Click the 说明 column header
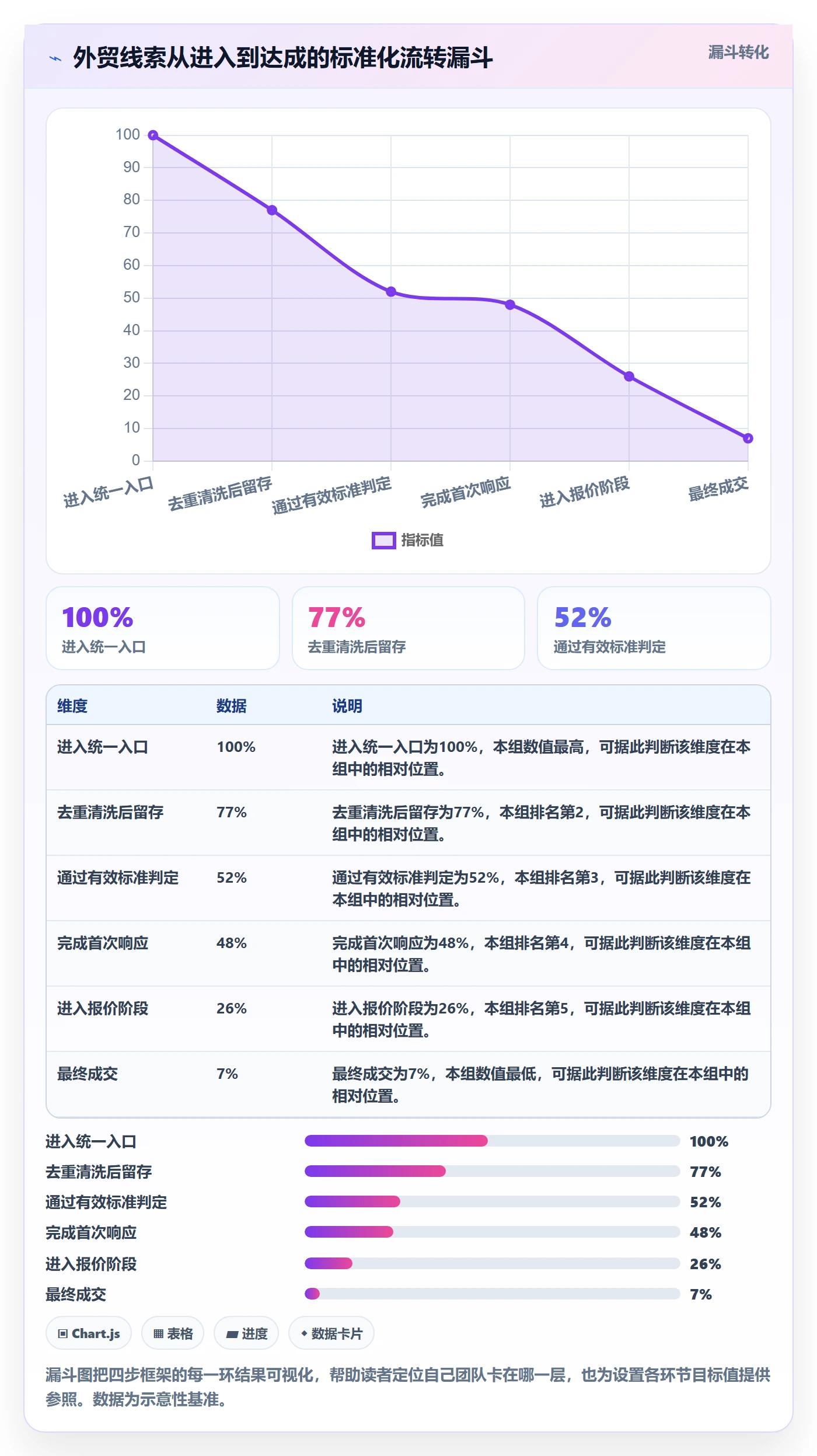Image resolution: width=817 pixels, height=1456 pixels. [x=347, y=706]
